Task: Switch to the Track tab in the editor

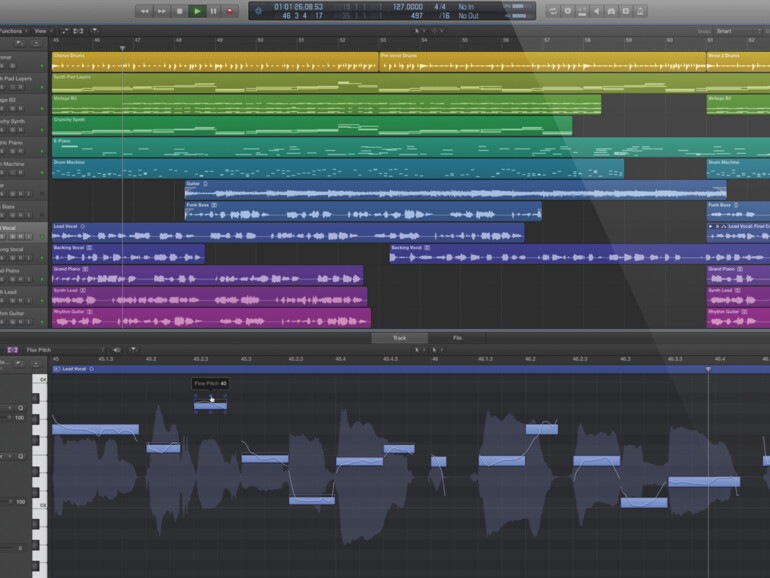Action: point(399,338)
